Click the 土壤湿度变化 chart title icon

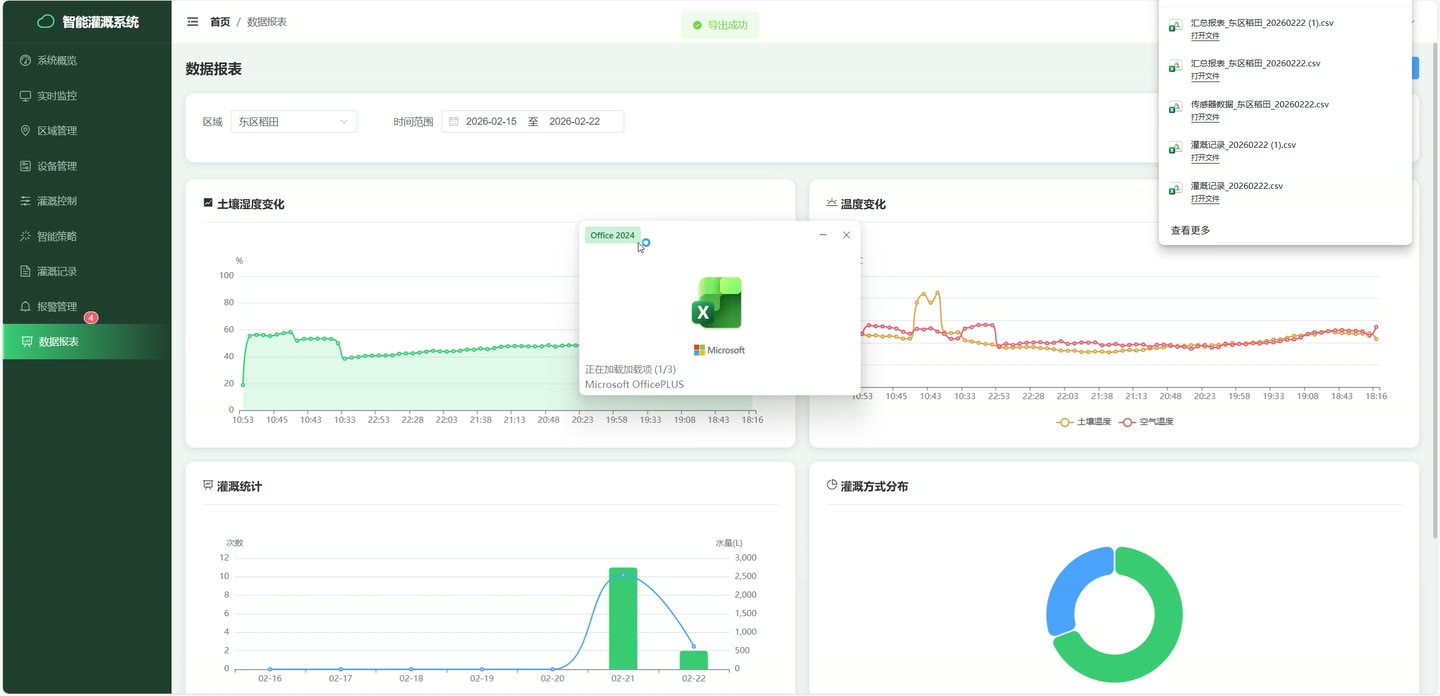click(x=208, y=203)
